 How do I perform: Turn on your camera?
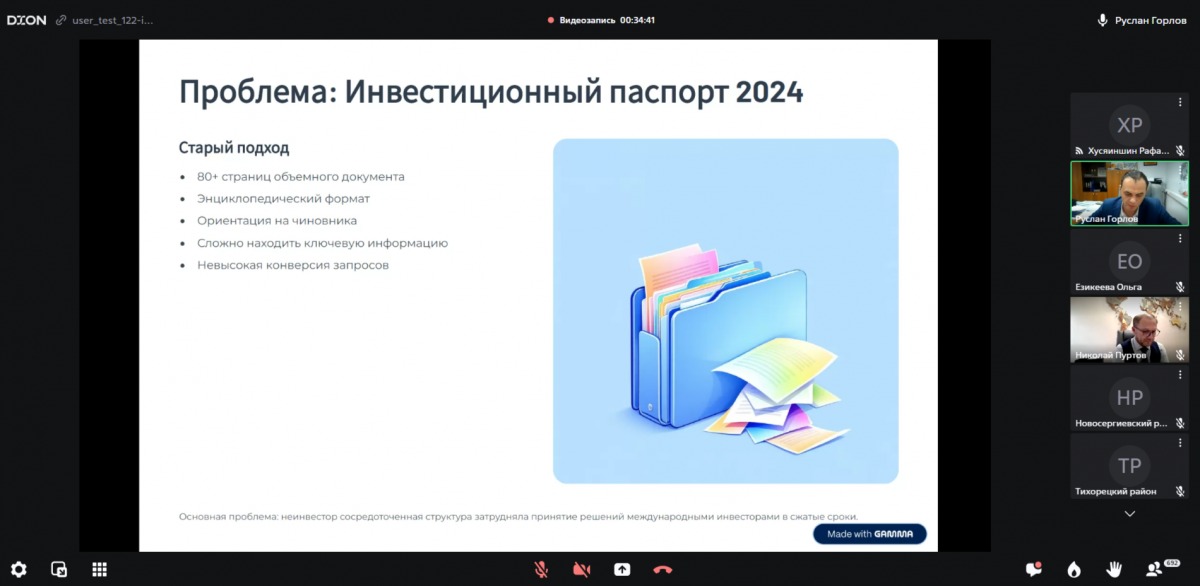tap(581, 569)
